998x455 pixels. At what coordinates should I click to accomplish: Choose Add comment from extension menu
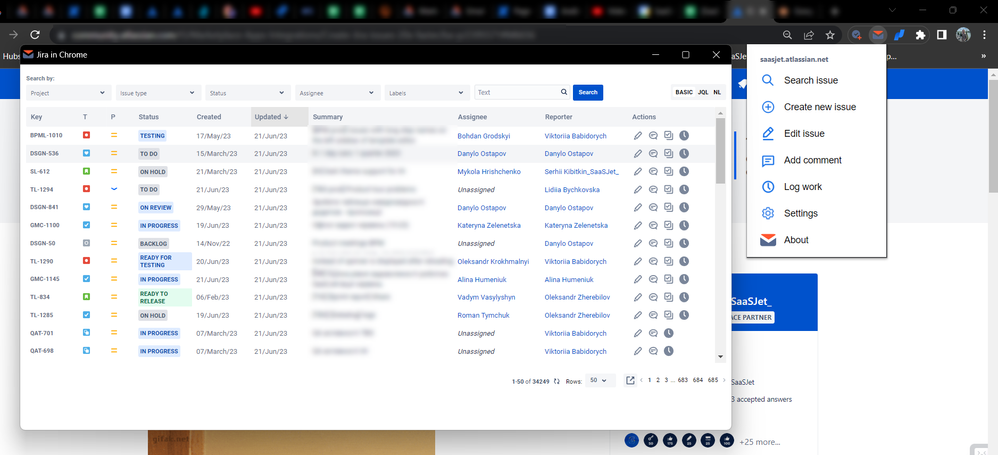[x=817, y=160]
